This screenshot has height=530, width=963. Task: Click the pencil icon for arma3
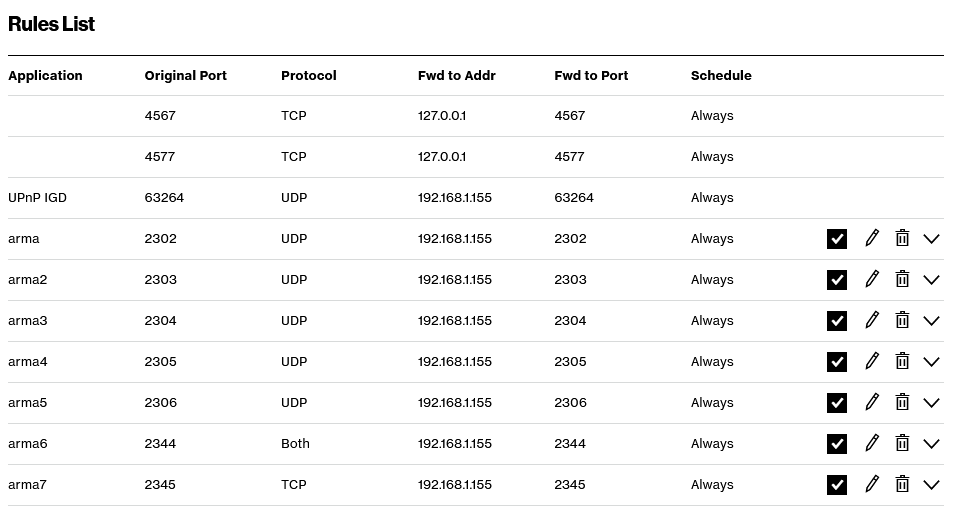pyautogui.click(x=872, y=320)
